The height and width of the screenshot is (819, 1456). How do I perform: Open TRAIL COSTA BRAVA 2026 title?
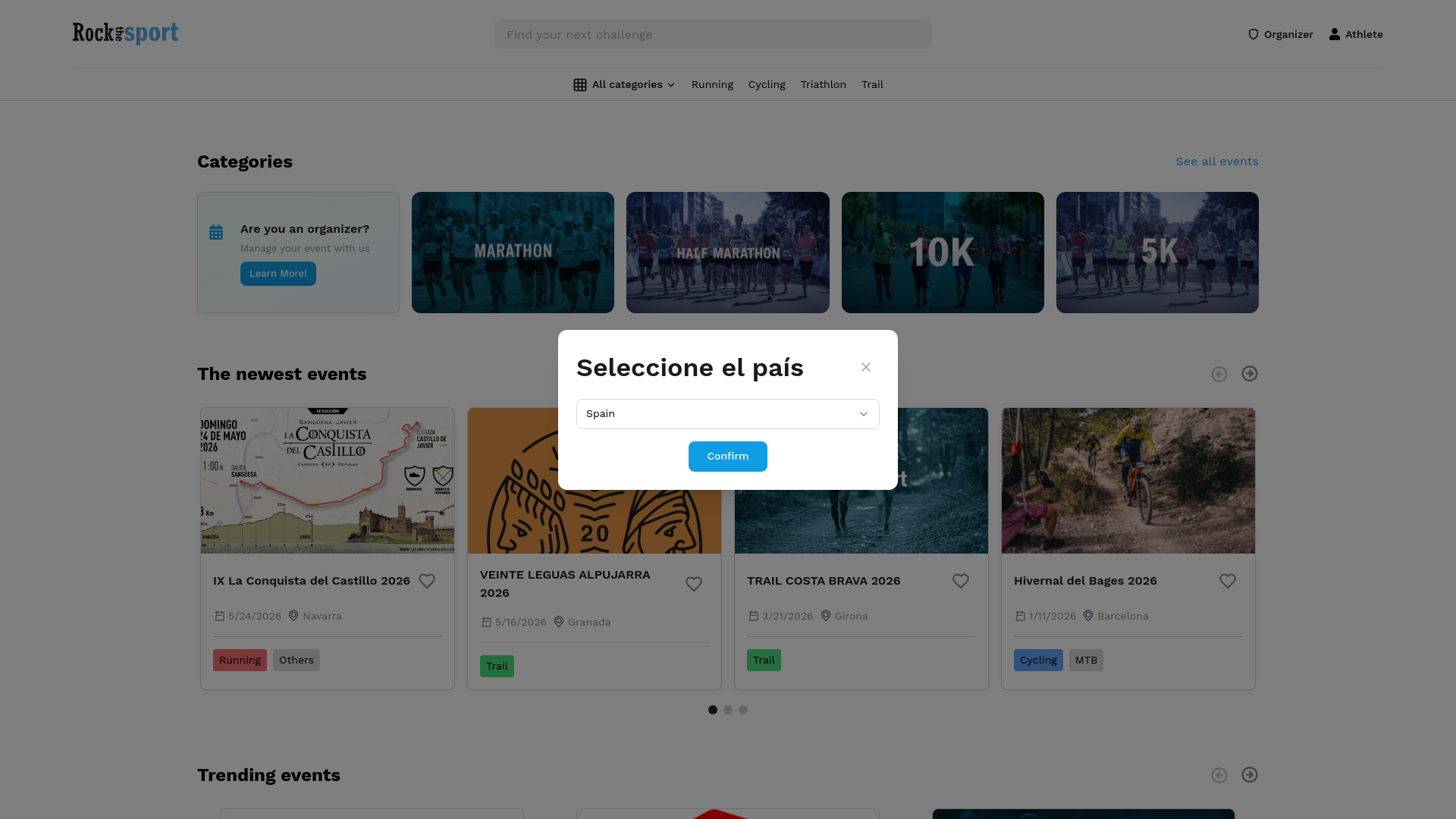coord(824,581)
